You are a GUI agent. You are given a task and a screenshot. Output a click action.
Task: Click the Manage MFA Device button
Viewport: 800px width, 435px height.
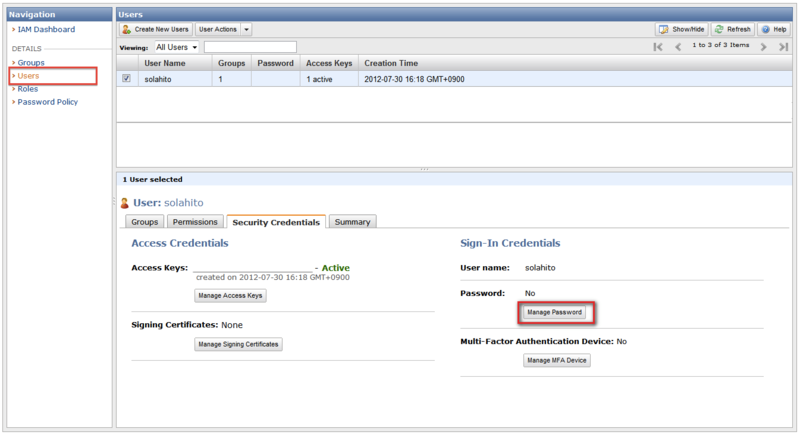557,361
